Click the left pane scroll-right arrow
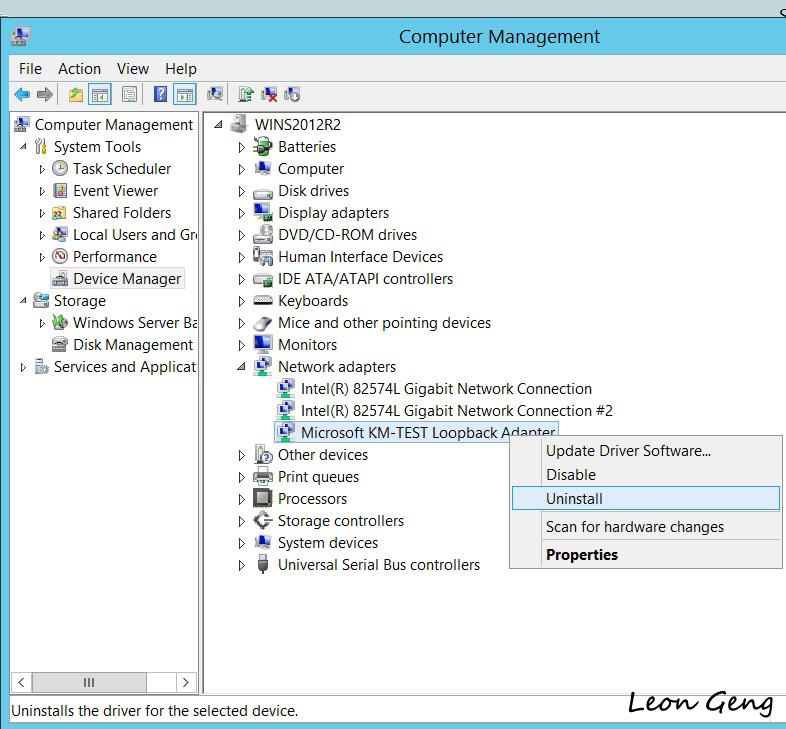 pyautogui.click(x=186, y=682)
